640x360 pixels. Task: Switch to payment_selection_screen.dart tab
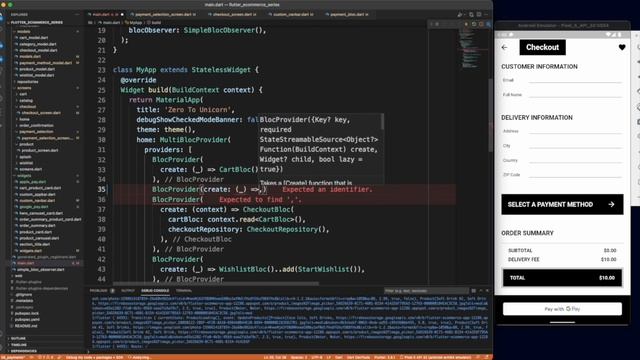coord(163,14)
